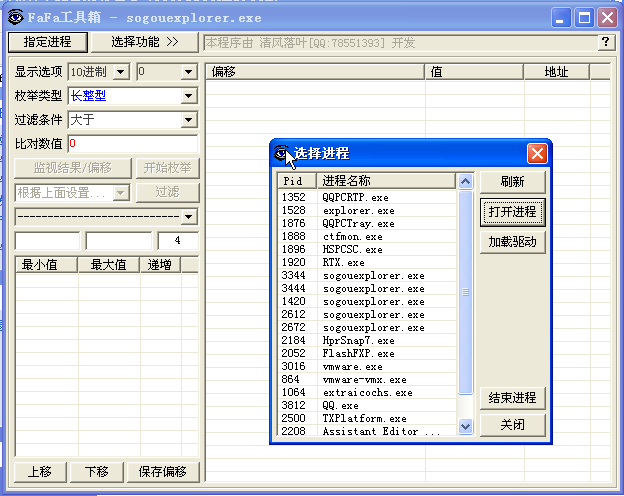The image size is (624, 496).
Task: Select the vmware-vmx.exe process row
Action: click(x=367, y=379)
